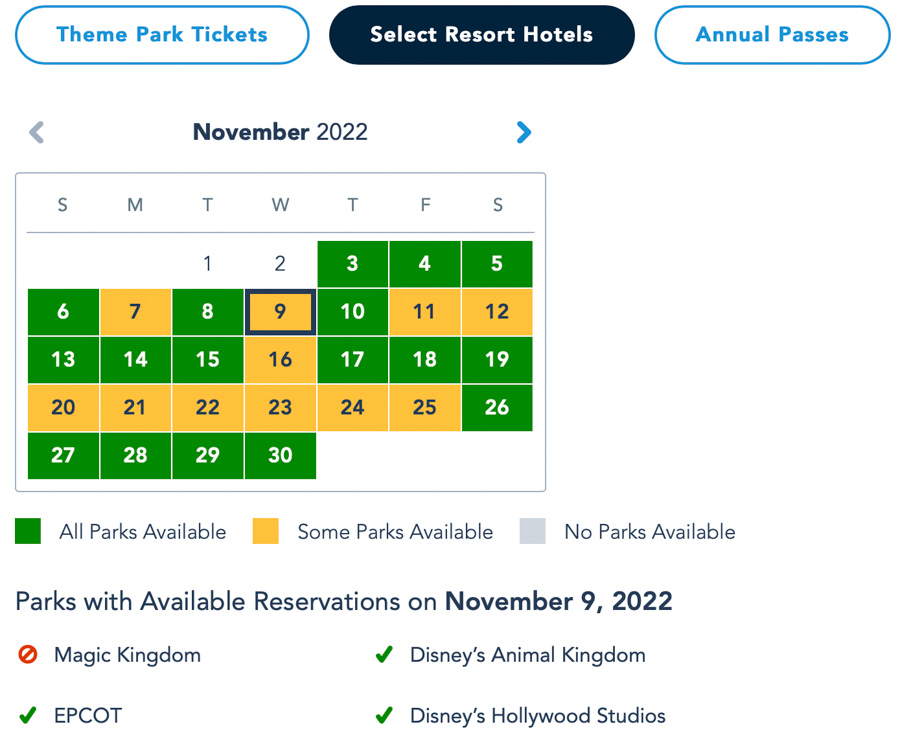
Task: Choose November 12 on the calendar
Action: [497, 312]
